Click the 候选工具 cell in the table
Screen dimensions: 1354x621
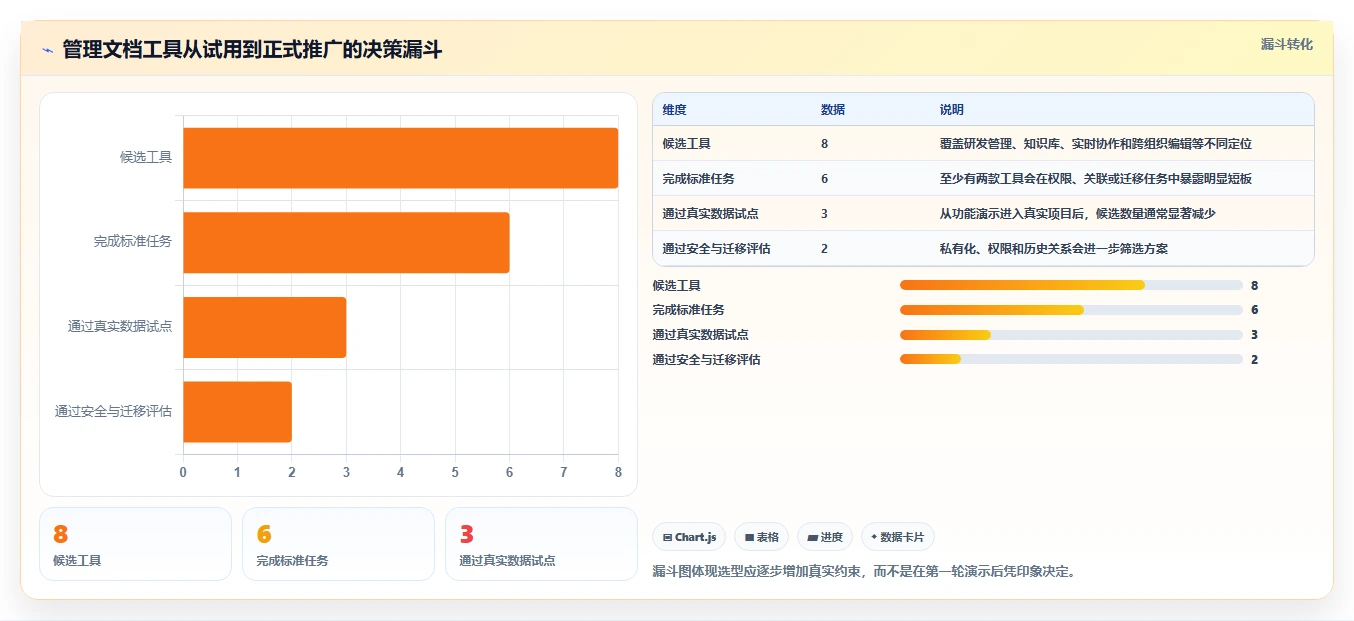[687, 144]
